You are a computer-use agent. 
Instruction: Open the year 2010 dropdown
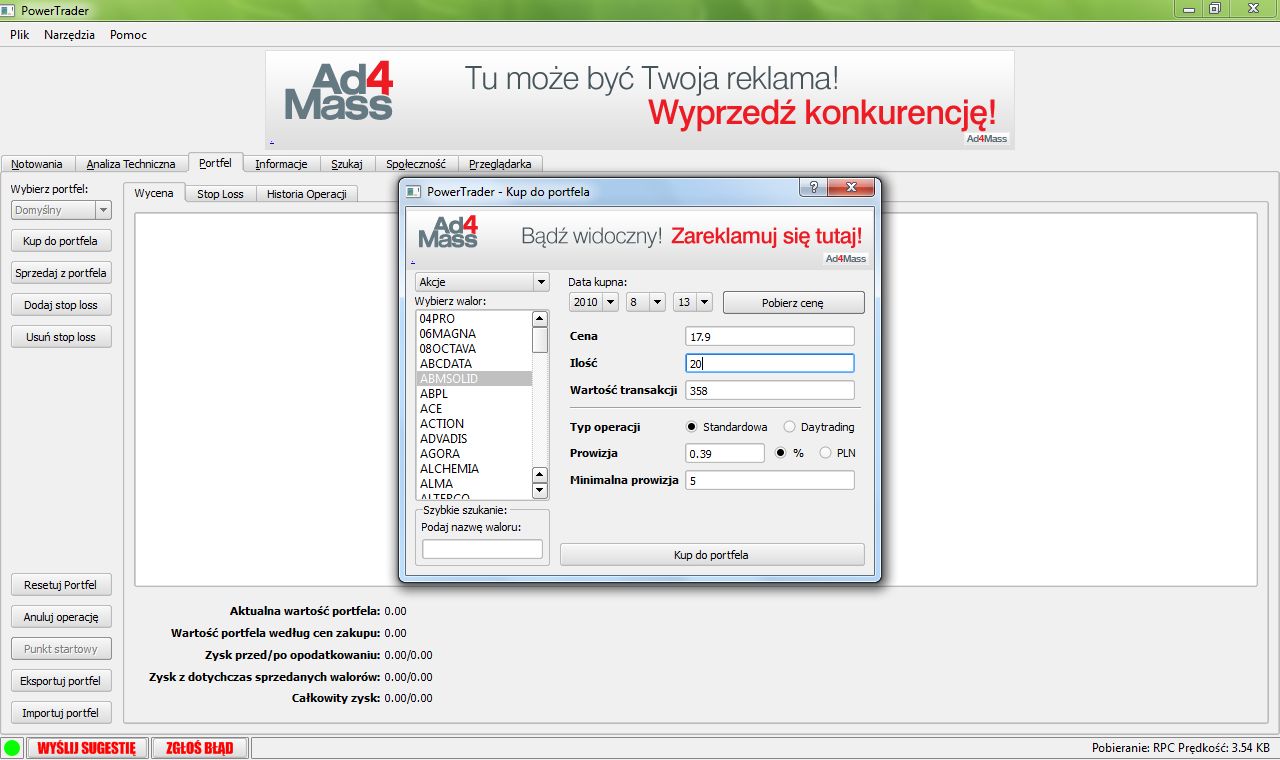click(594, 302)
